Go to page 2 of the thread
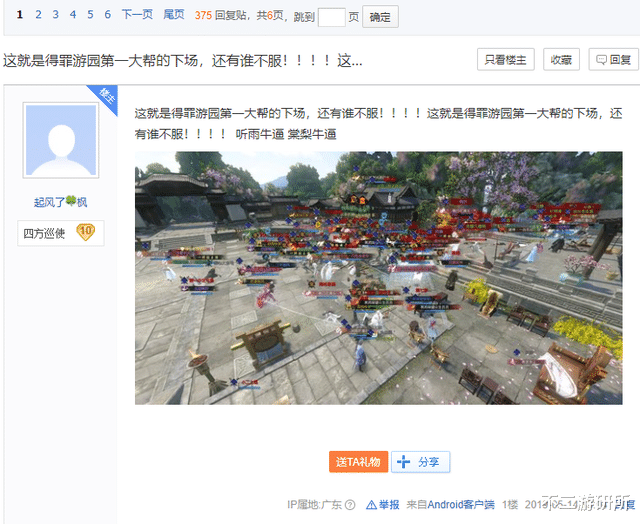This screenshot has height=524, width=640. [x=38, y=15]
